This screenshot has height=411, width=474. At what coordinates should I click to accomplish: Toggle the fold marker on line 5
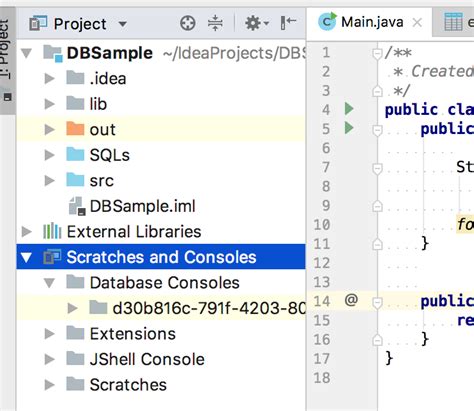(377, 130)
